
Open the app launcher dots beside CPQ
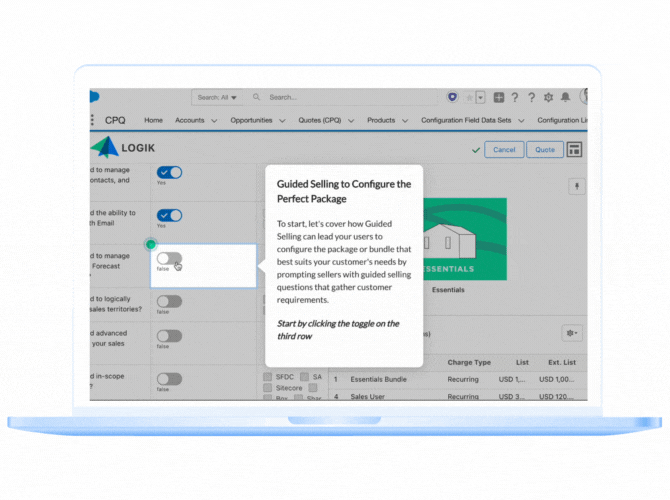tap(92, 120)
